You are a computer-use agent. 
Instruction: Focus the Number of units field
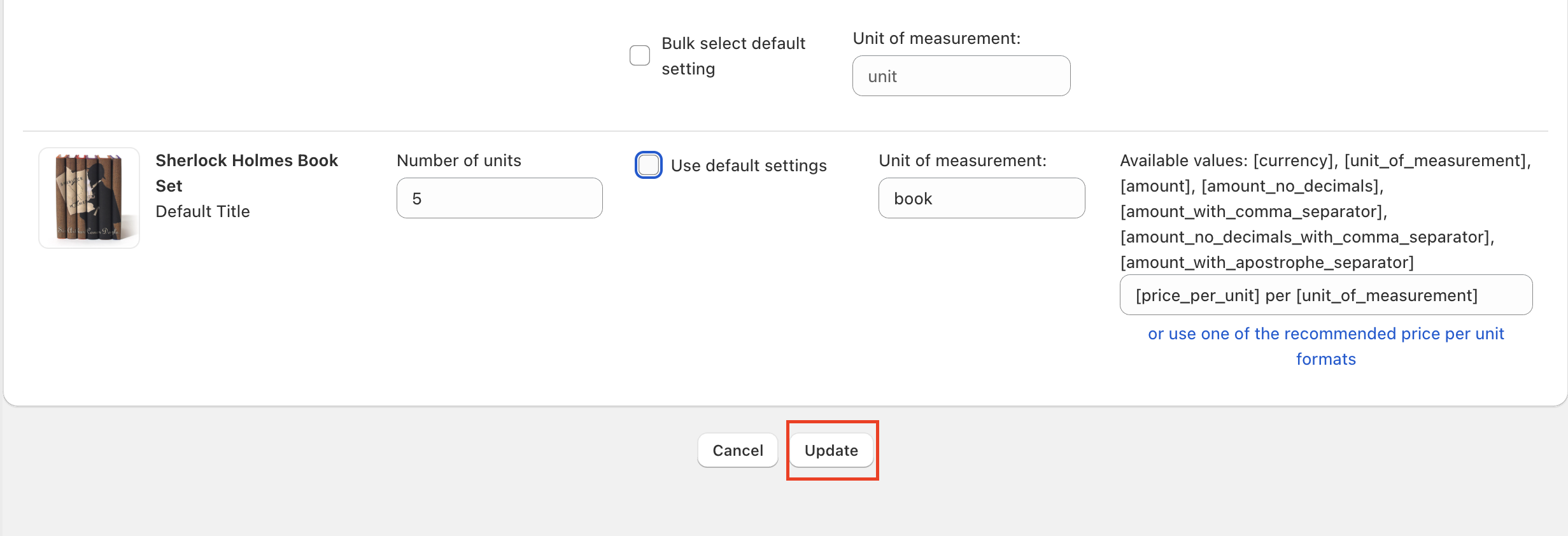tap(500, 198)
